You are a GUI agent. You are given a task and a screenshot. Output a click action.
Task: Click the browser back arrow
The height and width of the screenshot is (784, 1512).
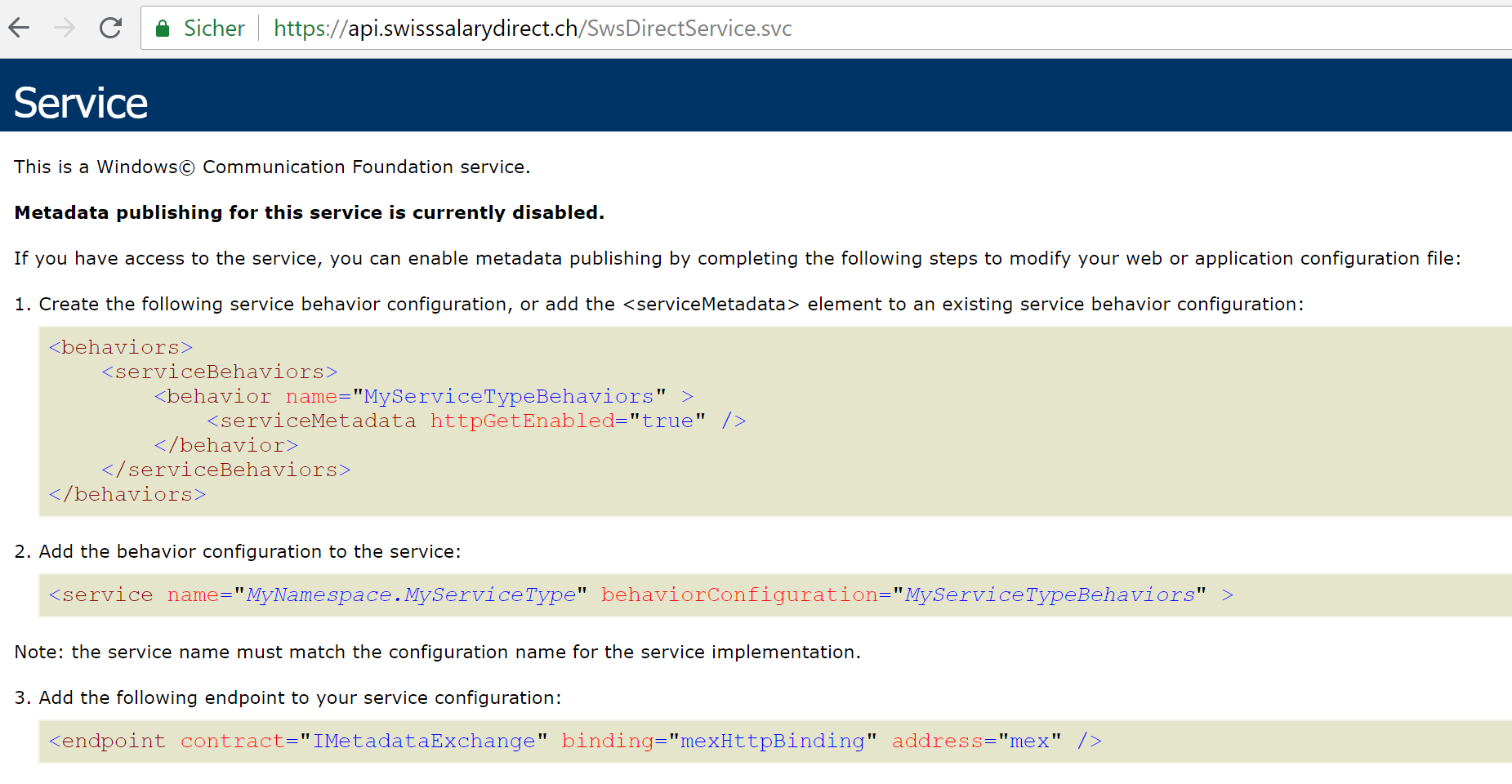tap(20, 28)
